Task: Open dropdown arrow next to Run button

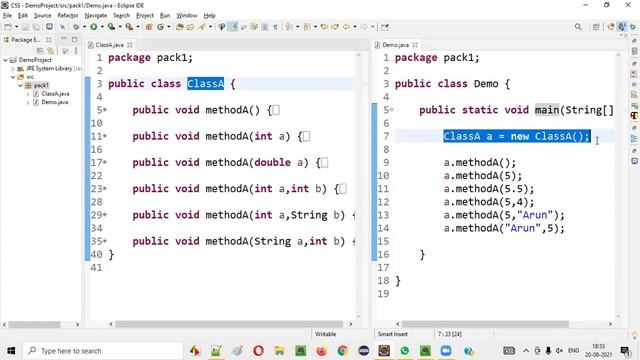Action: point(101,27)
